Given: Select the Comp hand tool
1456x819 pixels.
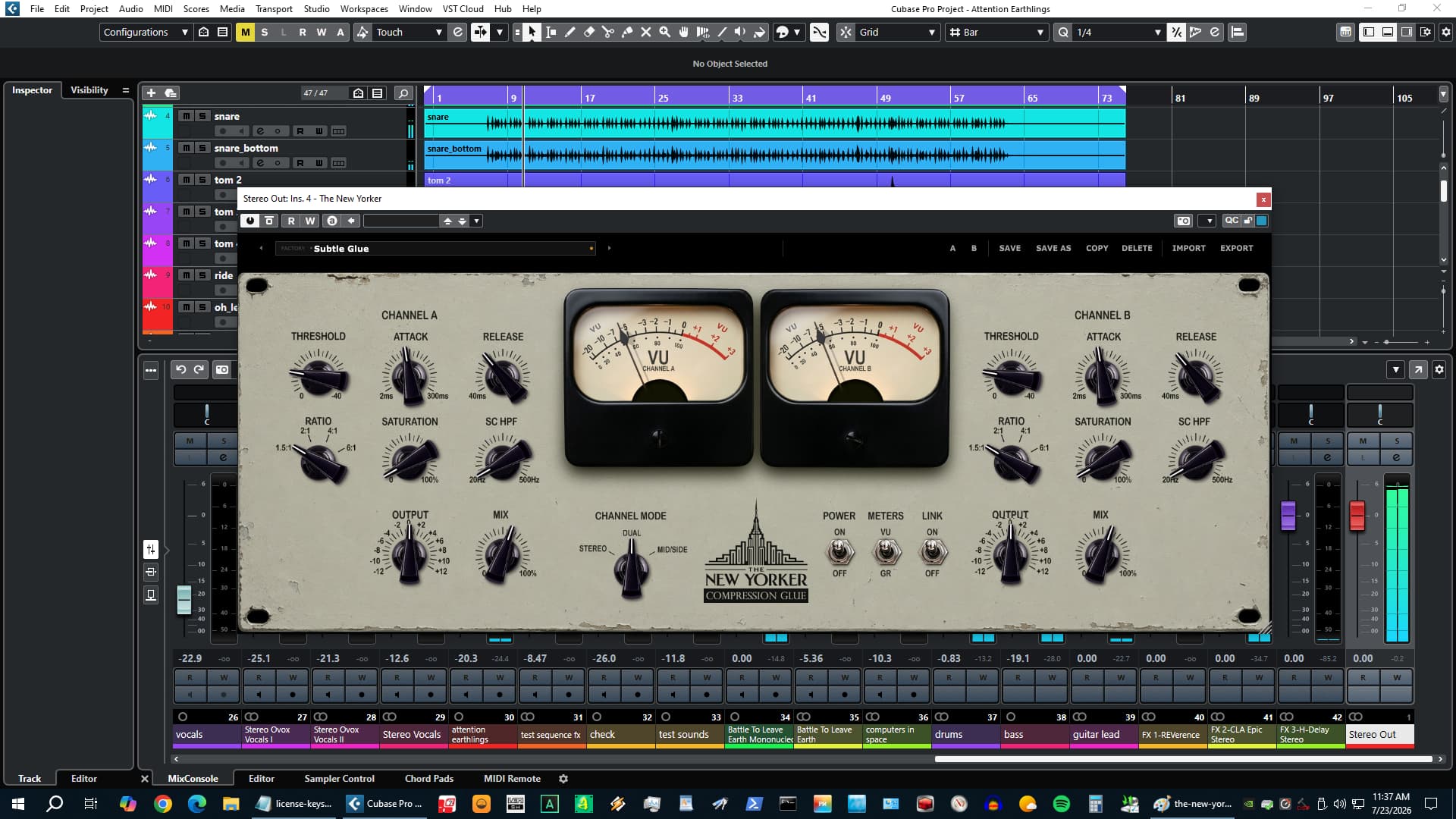Looking at the screenshot, I should [683, 32].
